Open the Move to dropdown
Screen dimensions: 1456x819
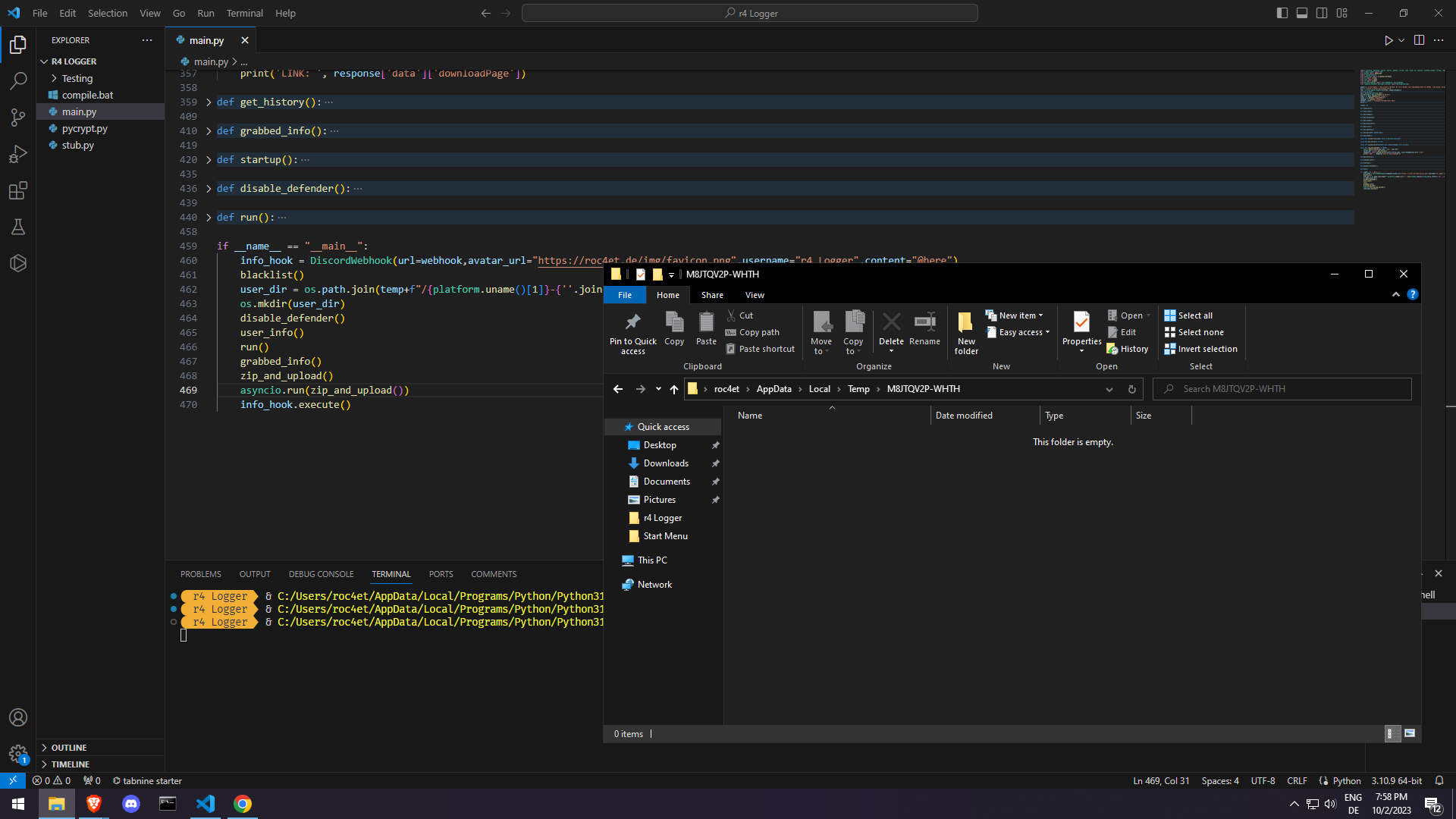click(821, 333)
